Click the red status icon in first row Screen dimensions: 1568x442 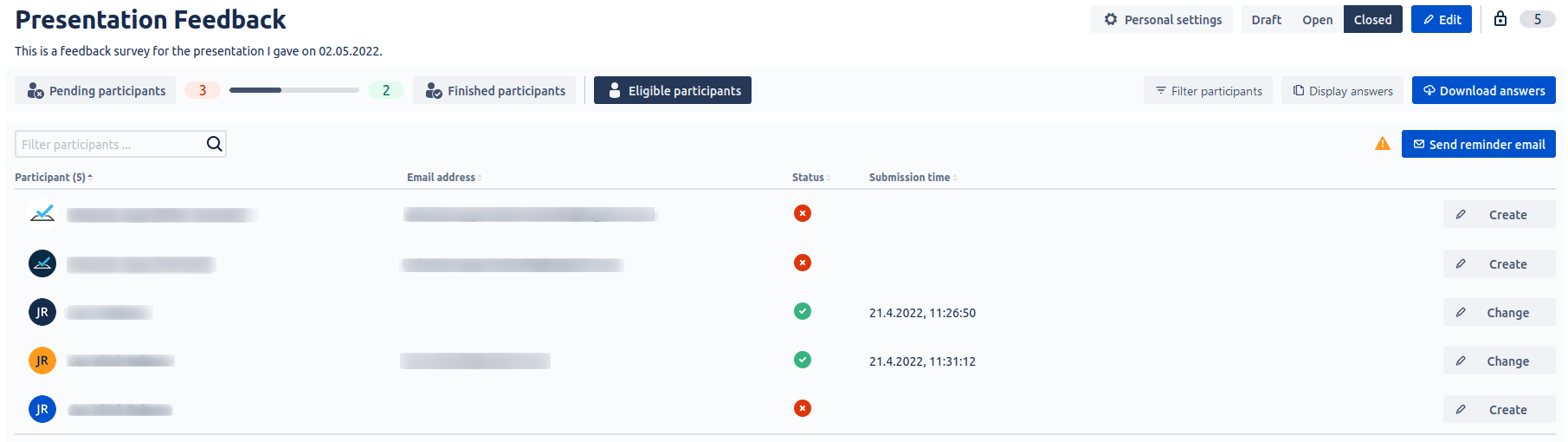click(803, 213)
